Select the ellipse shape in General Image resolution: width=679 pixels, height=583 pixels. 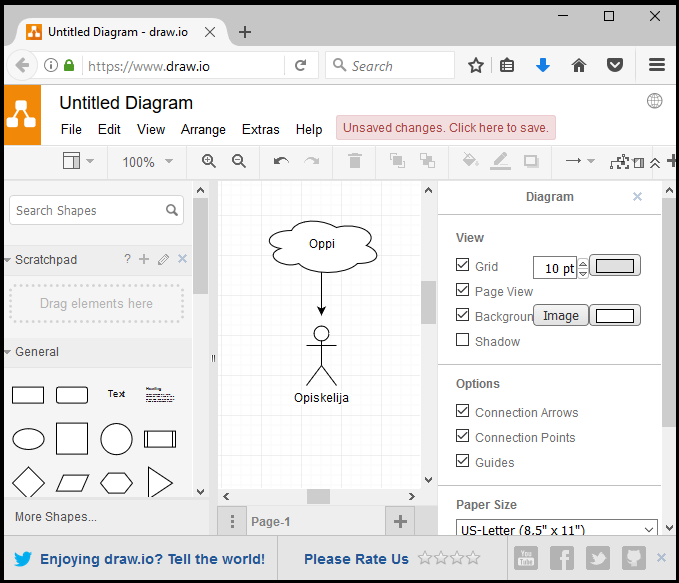(28, 439)
